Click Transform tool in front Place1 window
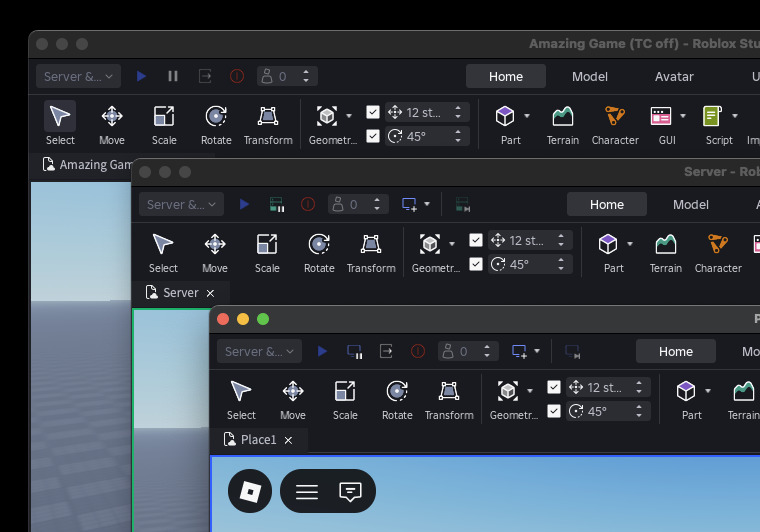This screenshot has height=532, width=760. (x=449, y=399)
